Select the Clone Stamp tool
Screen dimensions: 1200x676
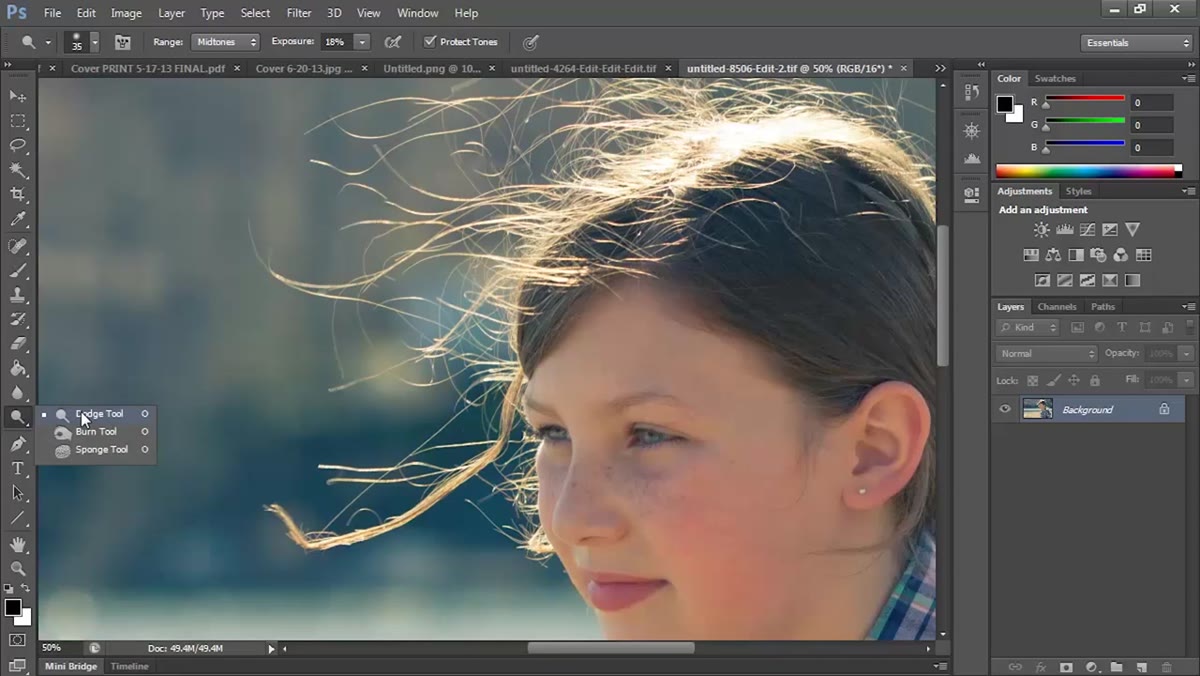point(18,296)
